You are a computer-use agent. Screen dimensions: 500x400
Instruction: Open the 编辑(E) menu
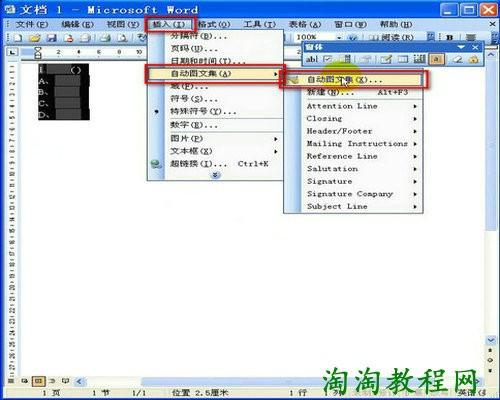pos(77,24)
